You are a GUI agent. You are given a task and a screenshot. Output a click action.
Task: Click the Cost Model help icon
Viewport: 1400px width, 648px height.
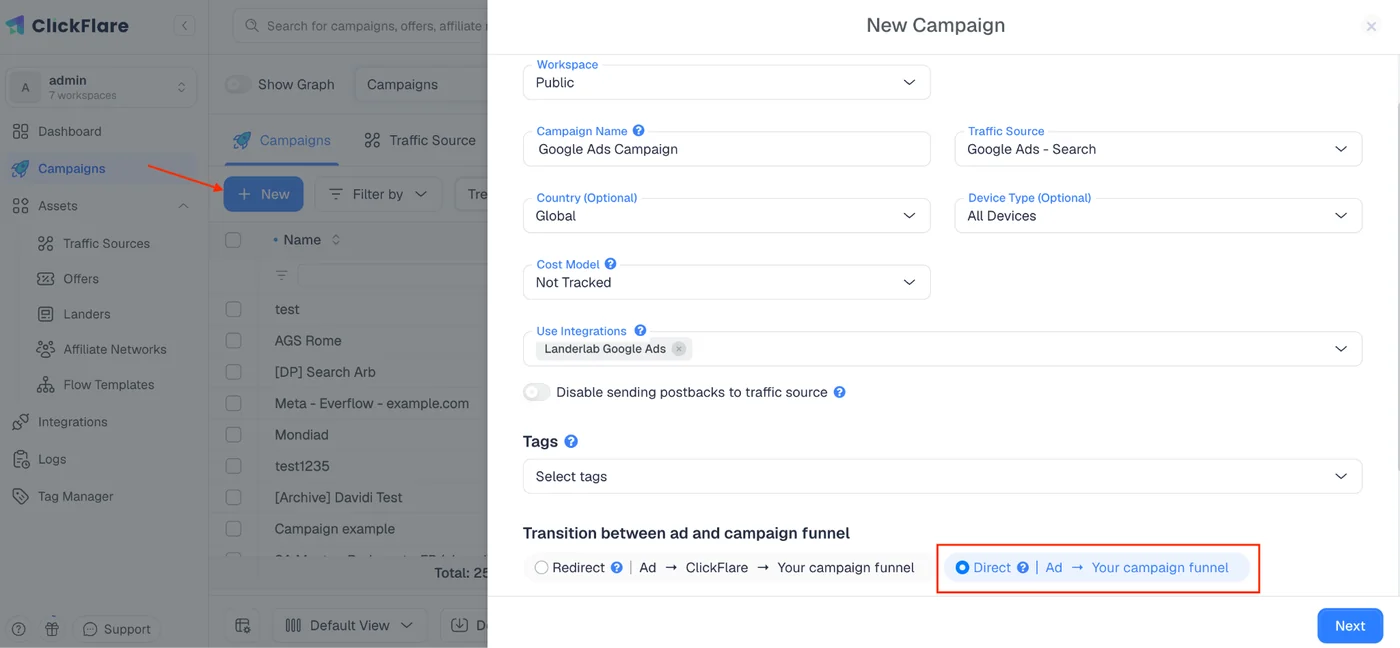point(611,264)
